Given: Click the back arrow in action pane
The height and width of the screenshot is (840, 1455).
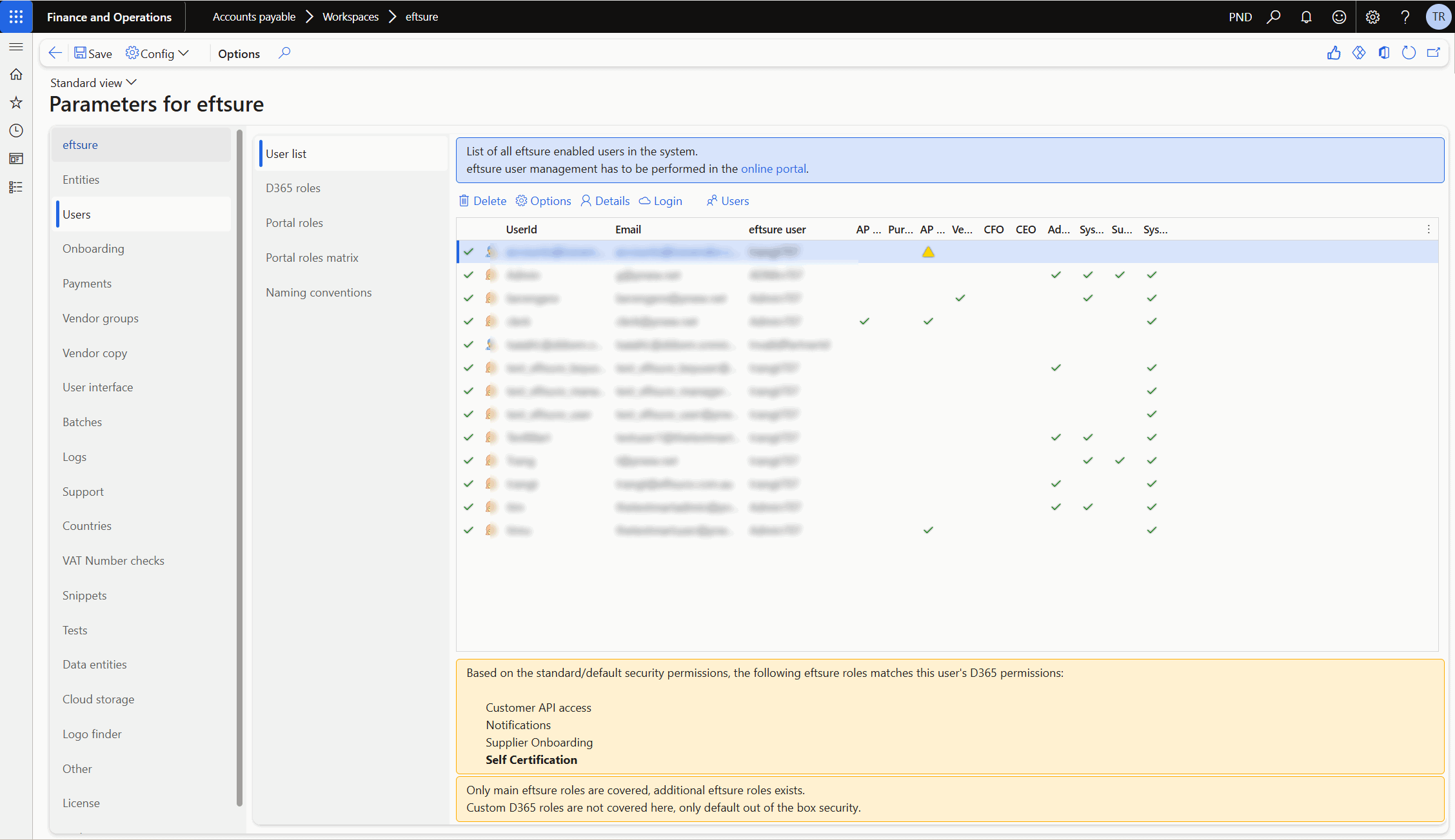Looking at the screenshot, I should 55,53.
